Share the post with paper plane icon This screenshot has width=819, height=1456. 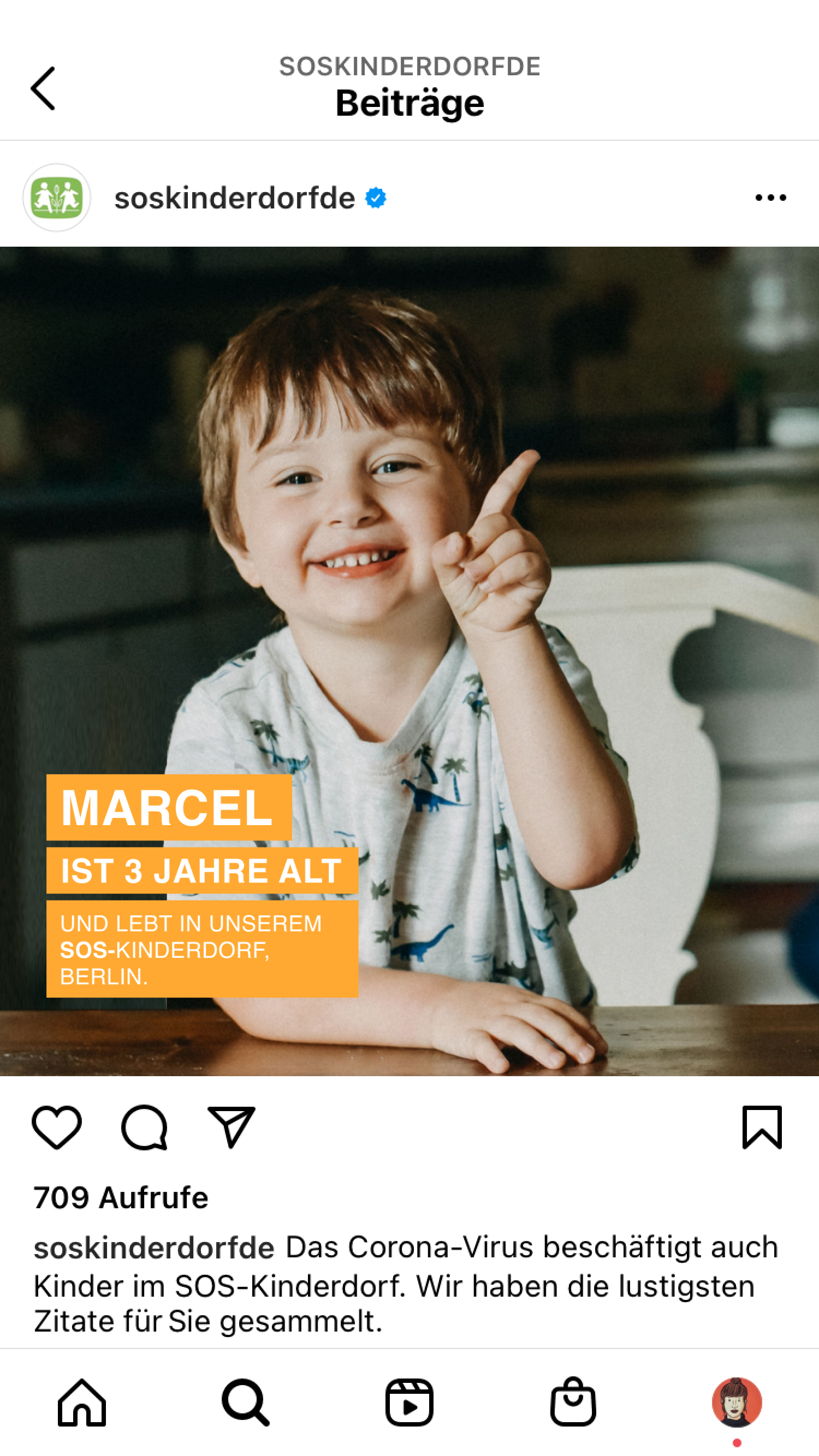(232, 1127)
